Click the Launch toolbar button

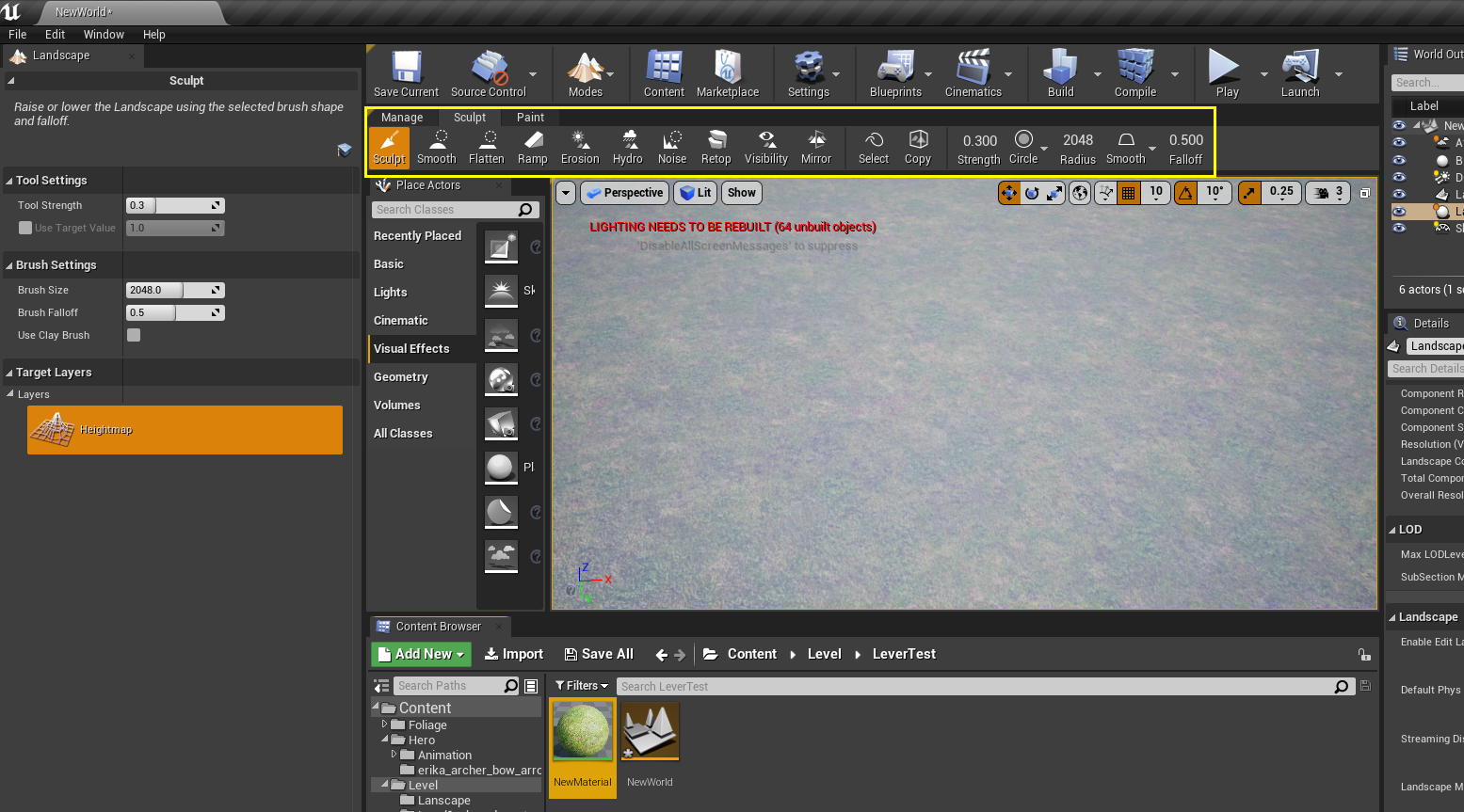pos(1300,74)
